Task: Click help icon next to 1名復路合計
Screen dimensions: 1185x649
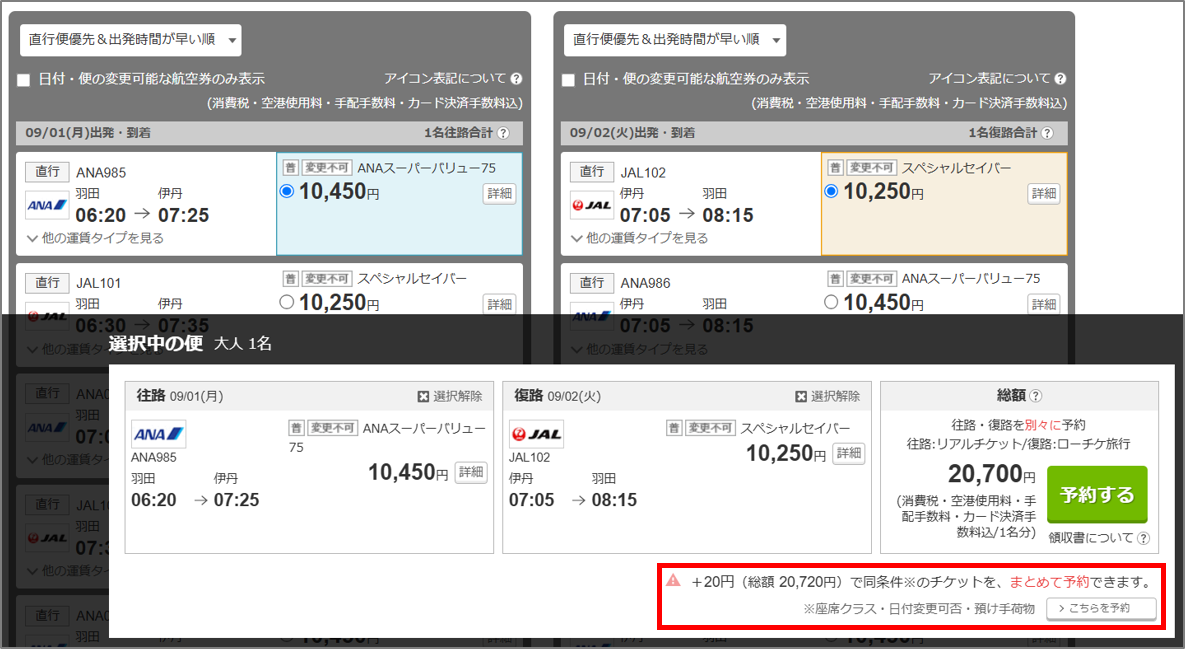Action: (x=1047, y=133)
